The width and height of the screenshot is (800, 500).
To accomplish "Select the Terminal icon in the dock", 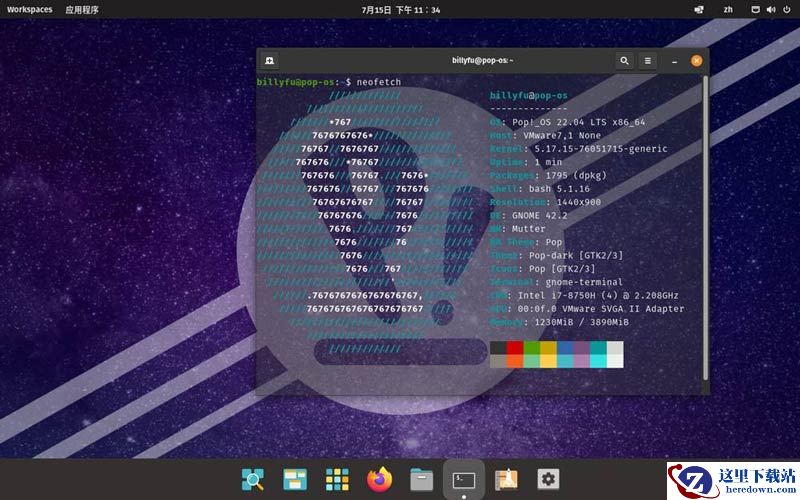I will click(x=464, y=480).
